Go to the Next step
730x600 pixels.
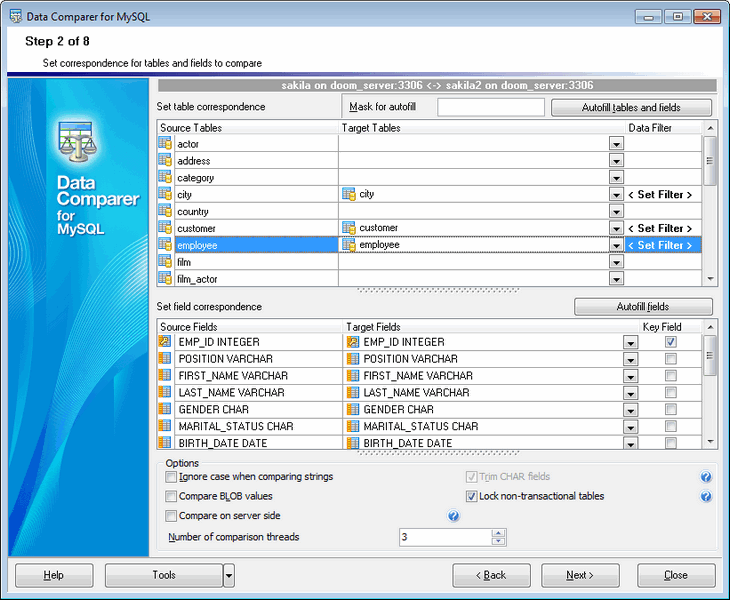(x=580, y=575)
